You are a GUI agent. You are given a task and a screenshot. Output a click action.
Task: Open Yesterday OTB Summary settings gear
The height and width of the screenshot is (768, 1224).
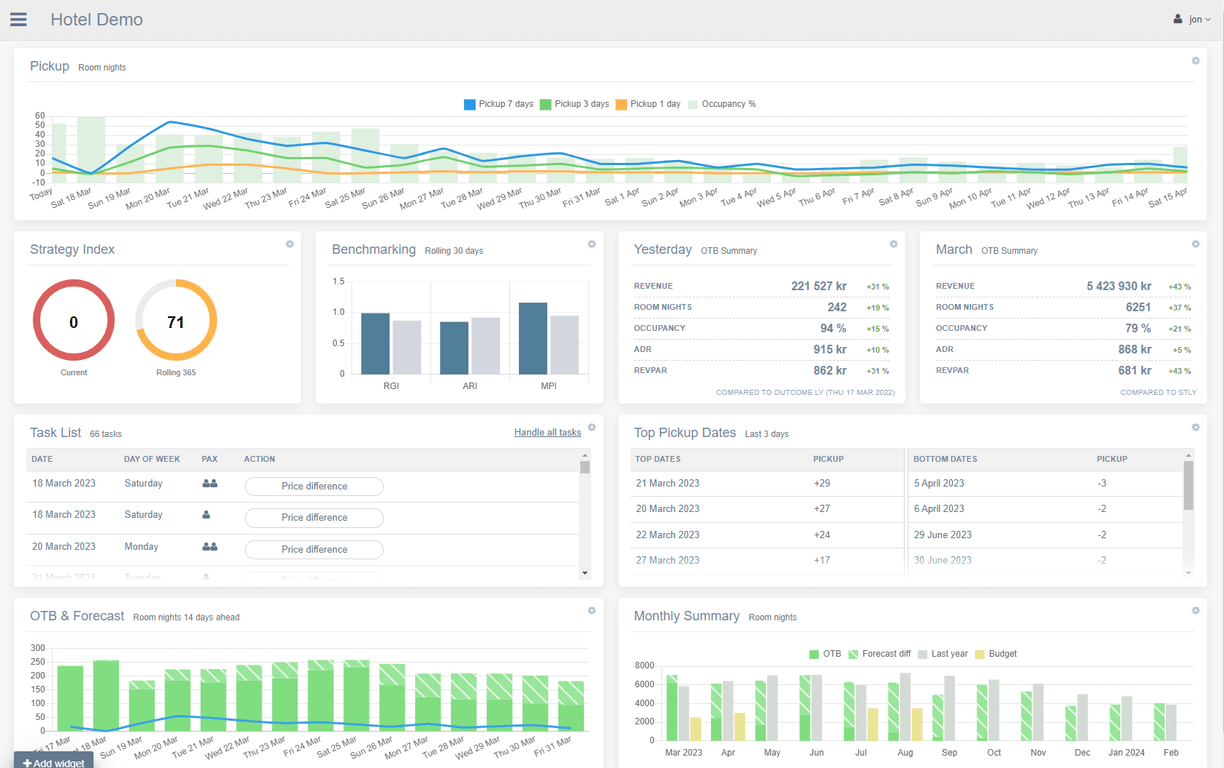pyautogui.click(x=894, y=244)
